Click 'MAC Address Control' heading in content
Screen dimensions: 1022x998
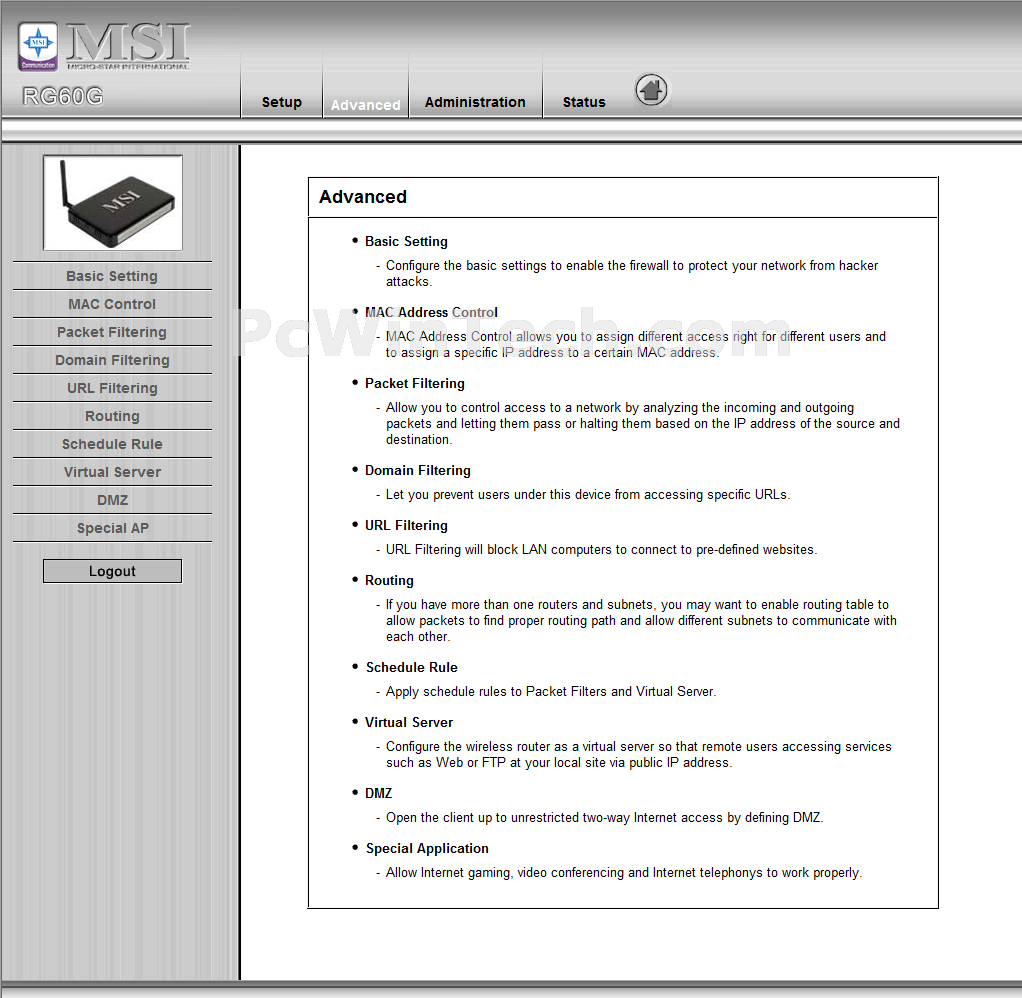click(431, 312)
